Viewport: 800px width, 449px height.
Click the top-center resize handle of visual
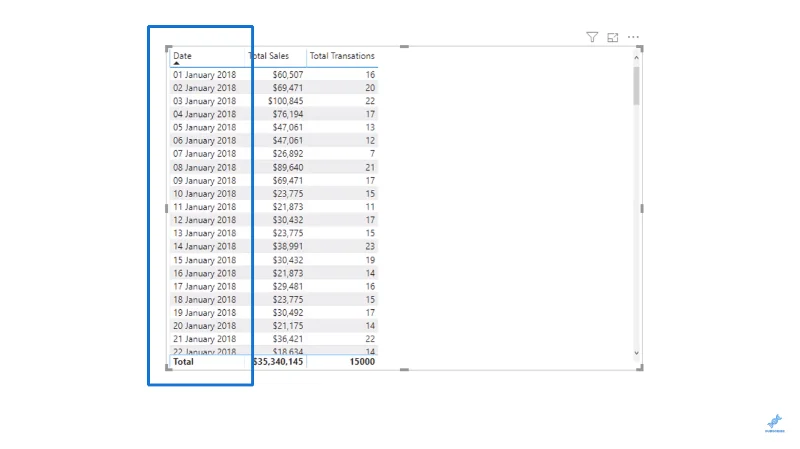(x=404, y=46)
